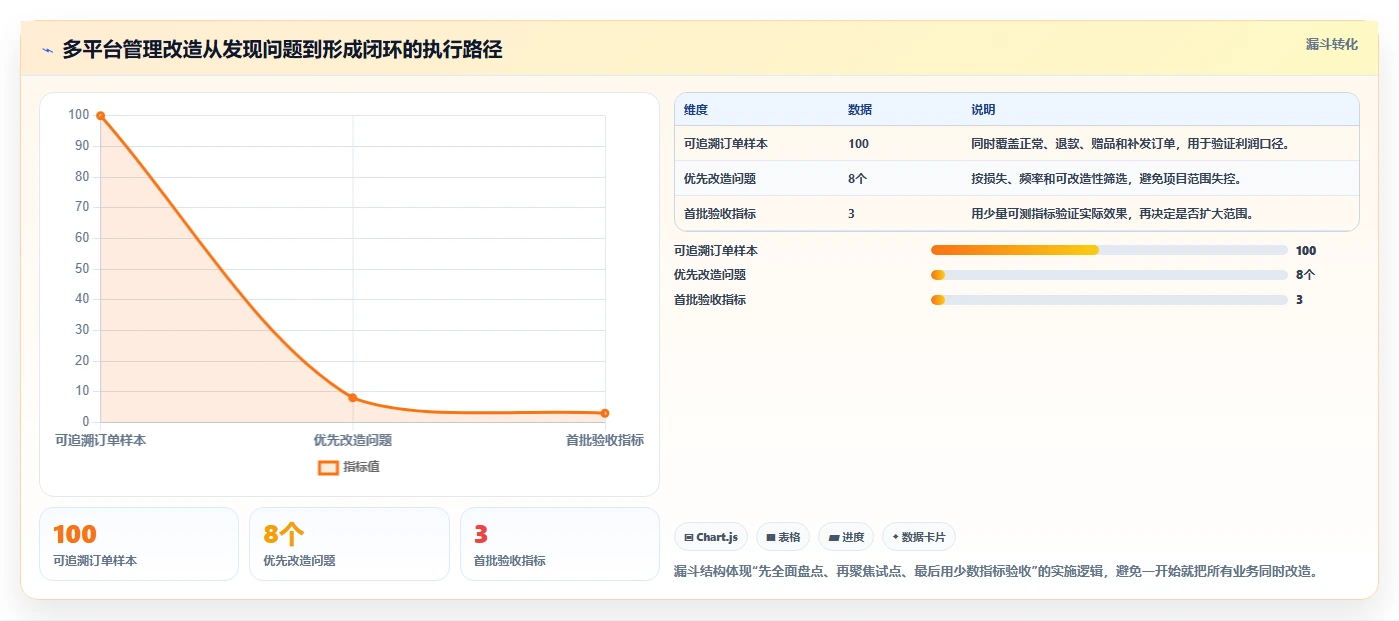Click the 首批验收指标 table cell
The width and height of the screenshot is (1399, 621).
click(x=720, y=214)
